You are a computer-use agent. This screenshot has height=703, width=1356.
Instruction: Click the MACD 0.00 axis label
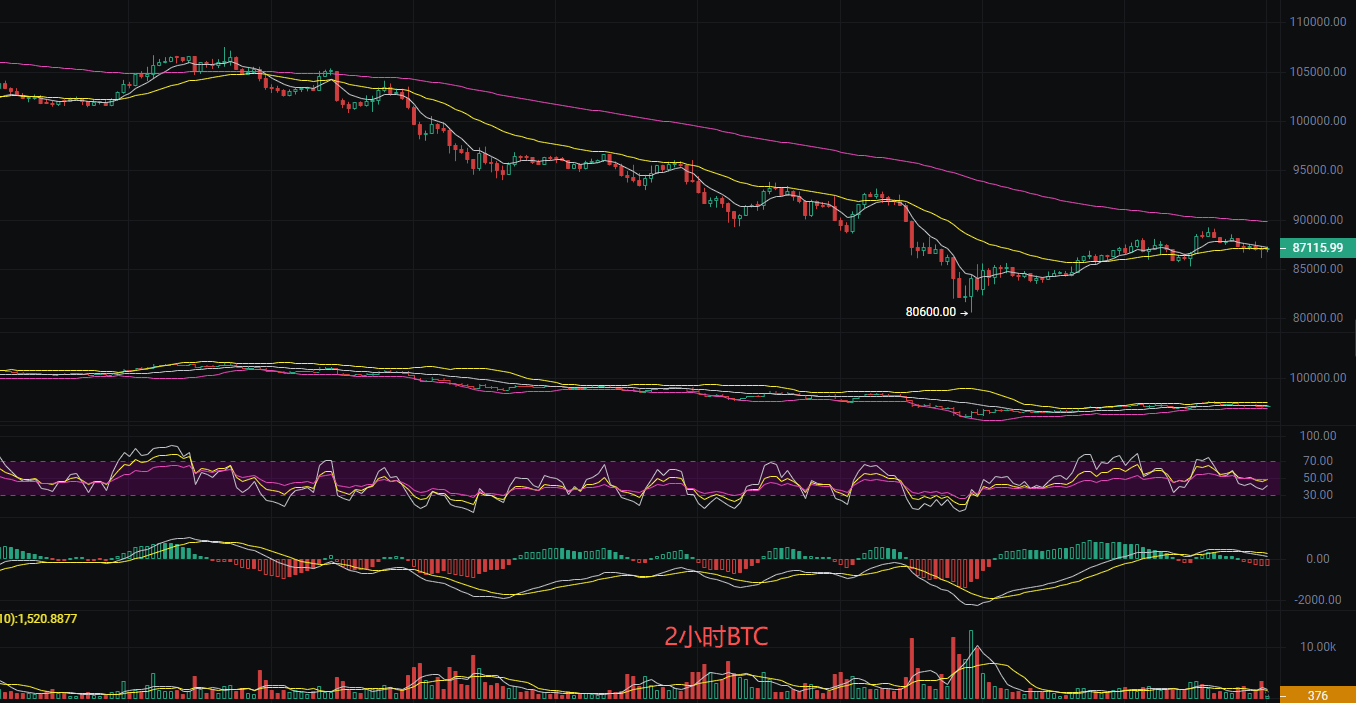pos(1318,559)
